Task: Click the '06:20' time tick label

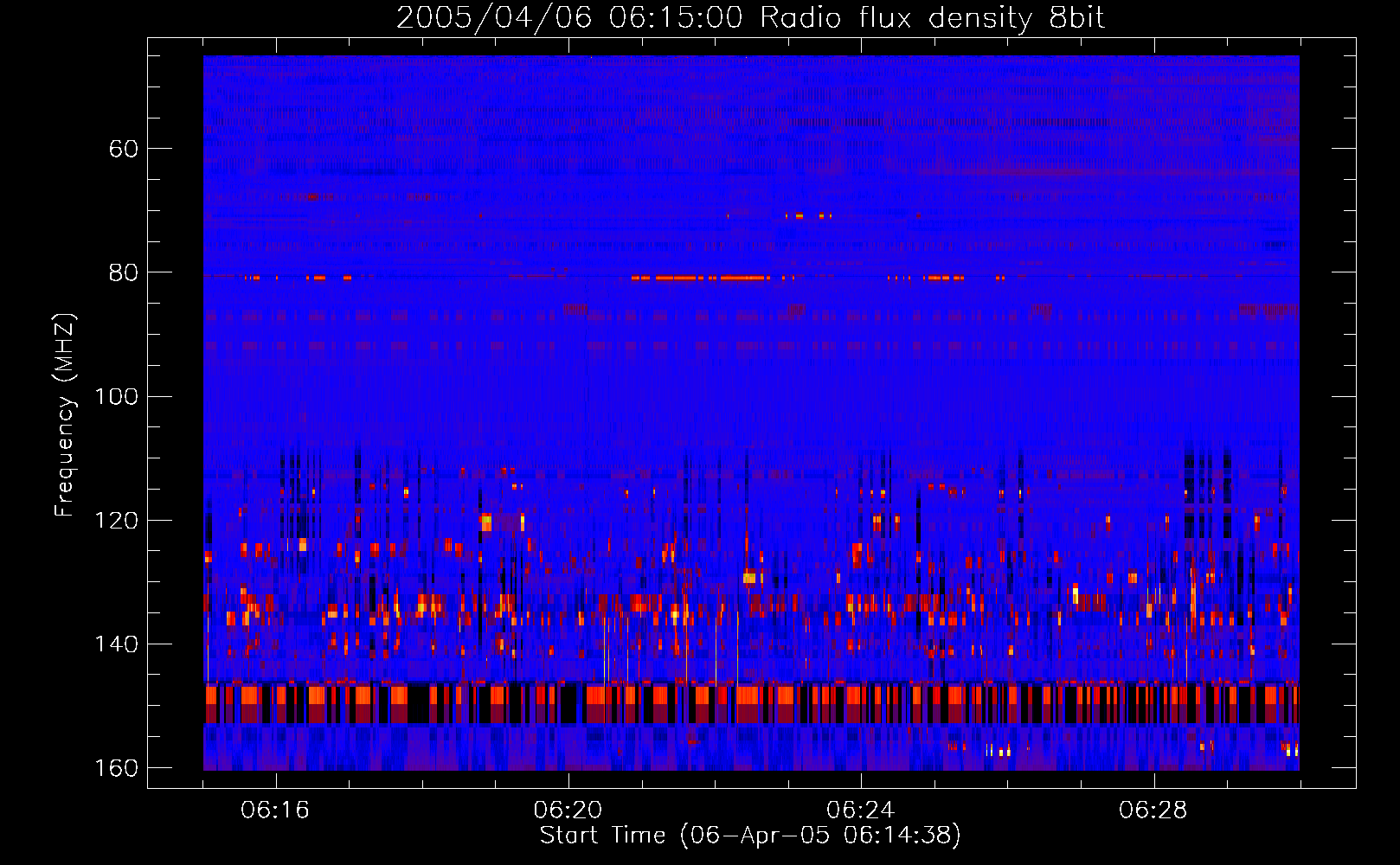Action: point(568,811)
